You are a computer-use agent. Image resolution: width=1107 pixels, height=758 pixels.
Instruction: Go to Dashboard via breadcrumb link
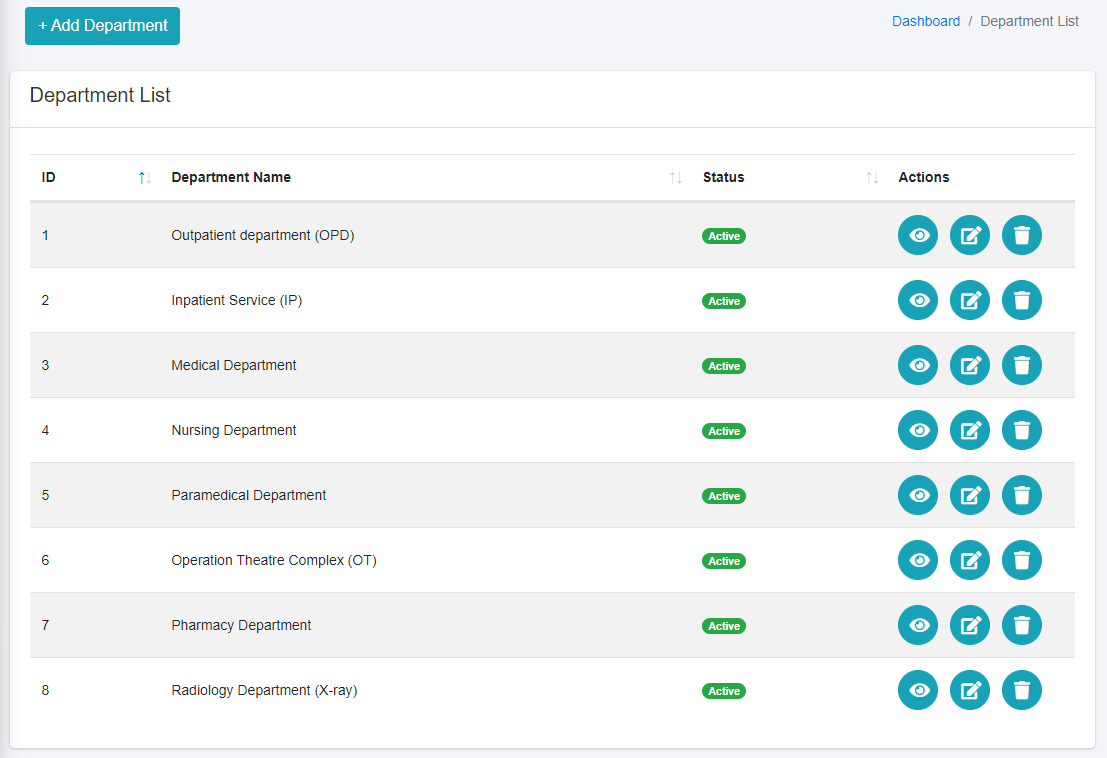(925, 21)
